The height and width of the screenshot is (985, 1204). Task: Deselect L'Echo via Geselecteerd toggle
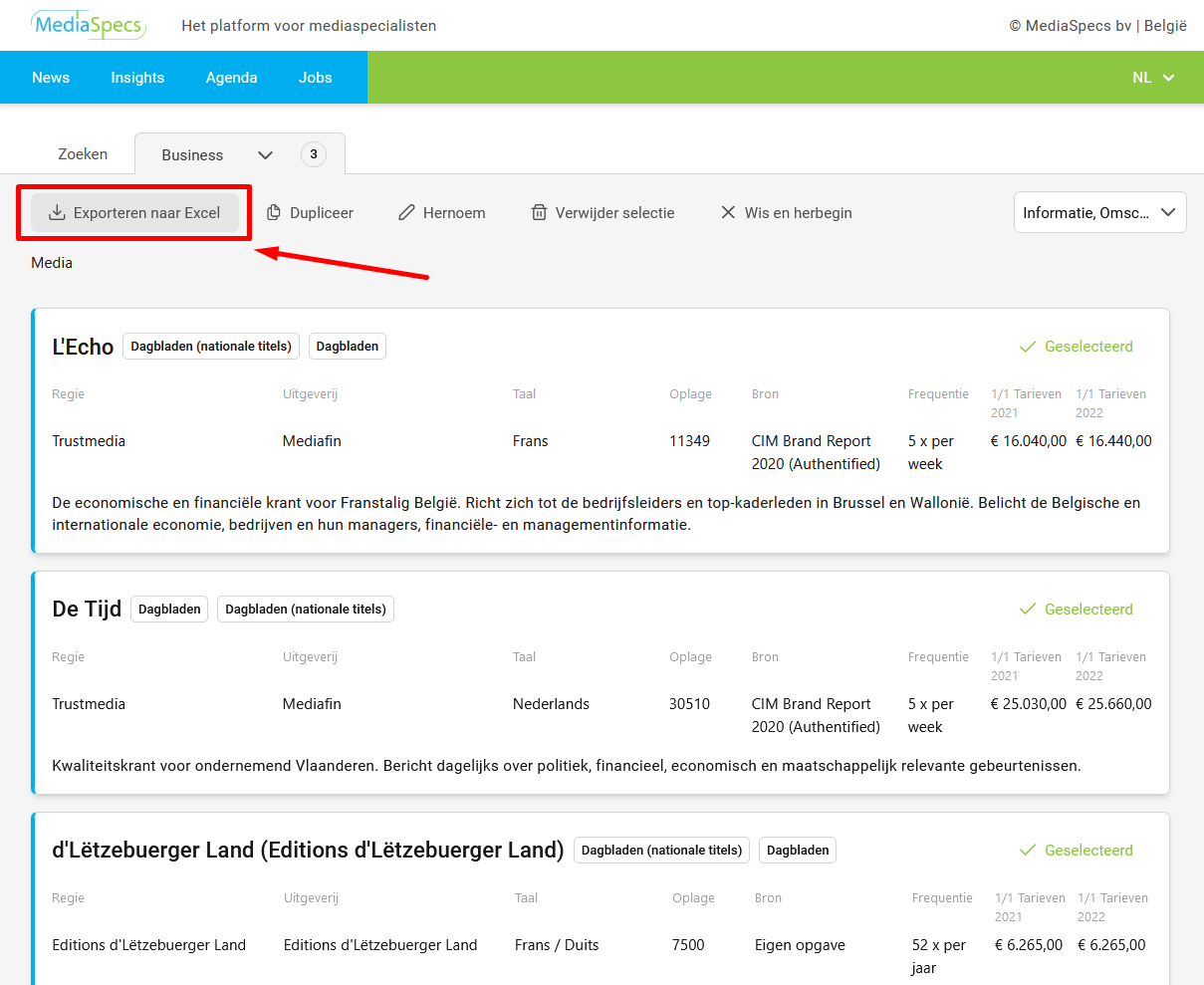pyautogui.click(x=1077, y=347)
